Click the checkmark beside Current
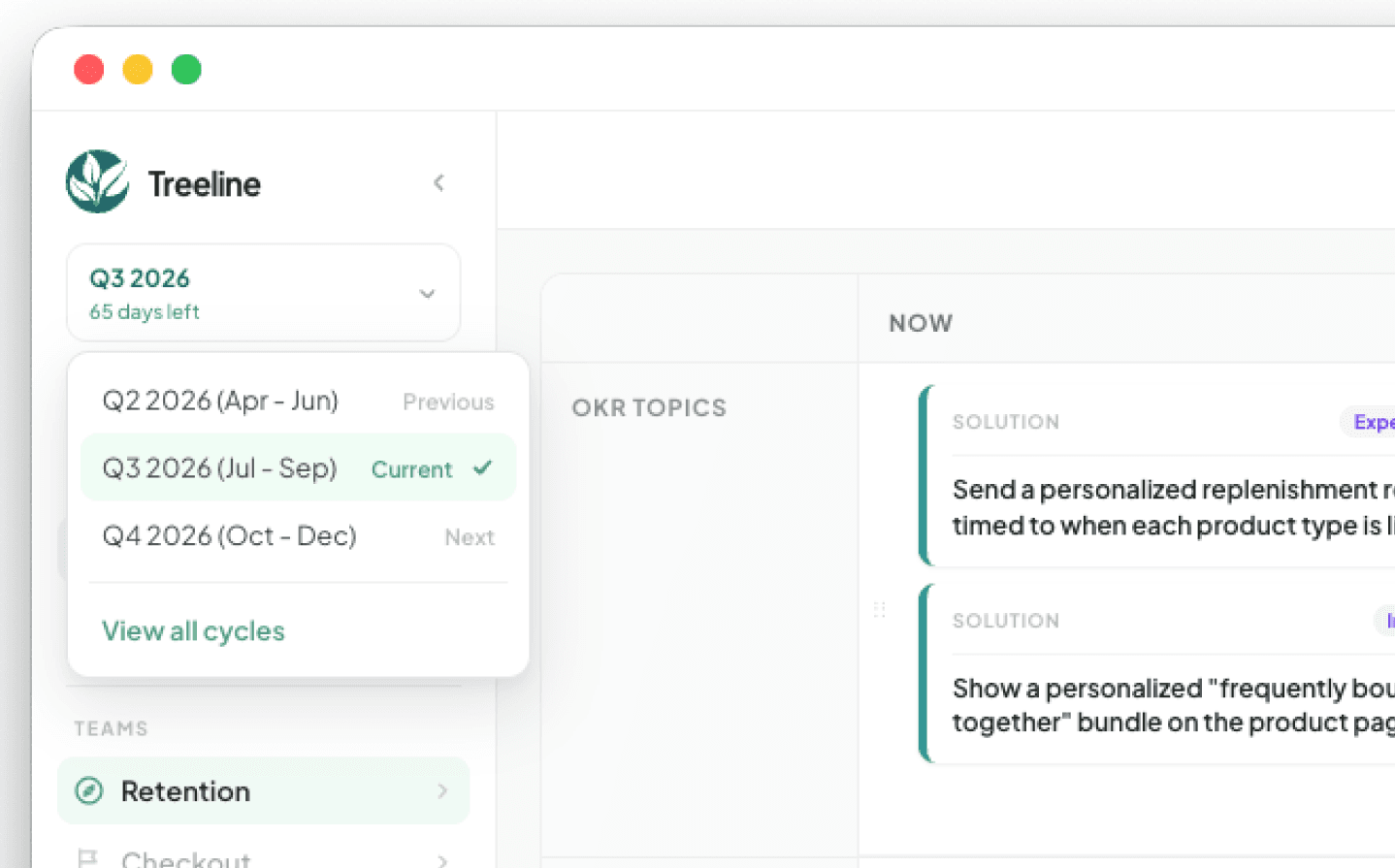The width and height of the screenshot is (1395, 868). 482,468
